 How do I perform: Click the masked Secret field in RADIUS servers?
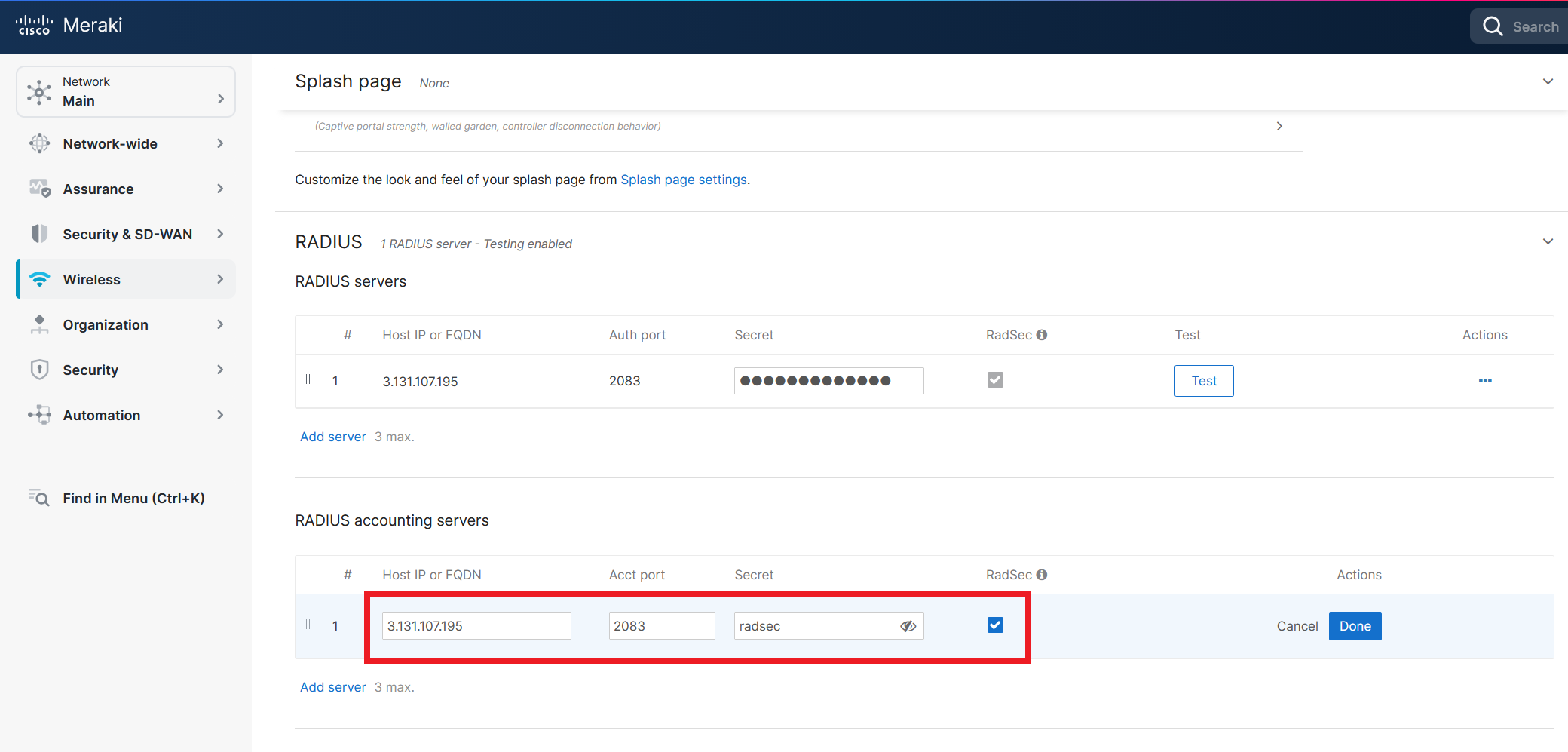tap(829, 381)
